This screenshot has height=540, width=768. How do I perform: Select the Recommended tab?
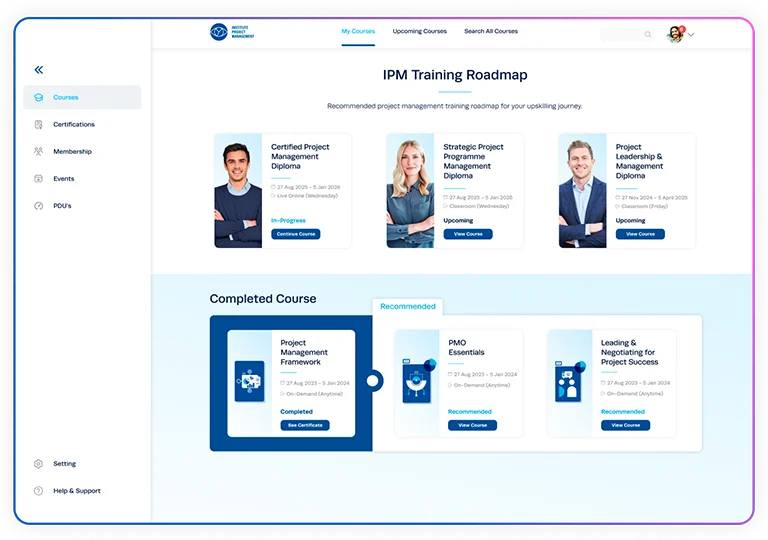click(x=408, y=306)
